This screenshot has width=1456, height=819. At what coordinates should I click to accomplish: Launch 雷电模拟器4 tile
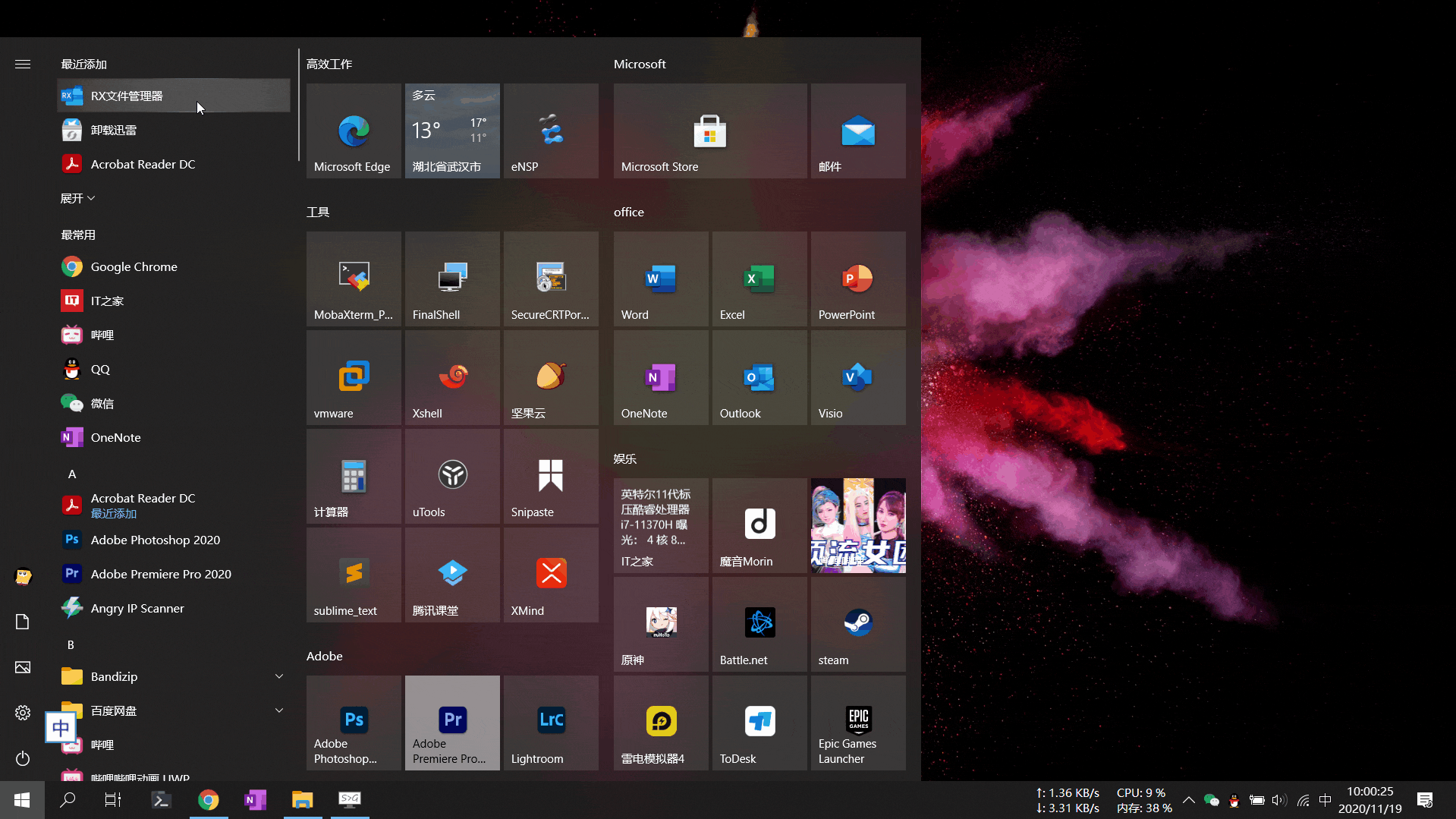click(x=661, y=723)
